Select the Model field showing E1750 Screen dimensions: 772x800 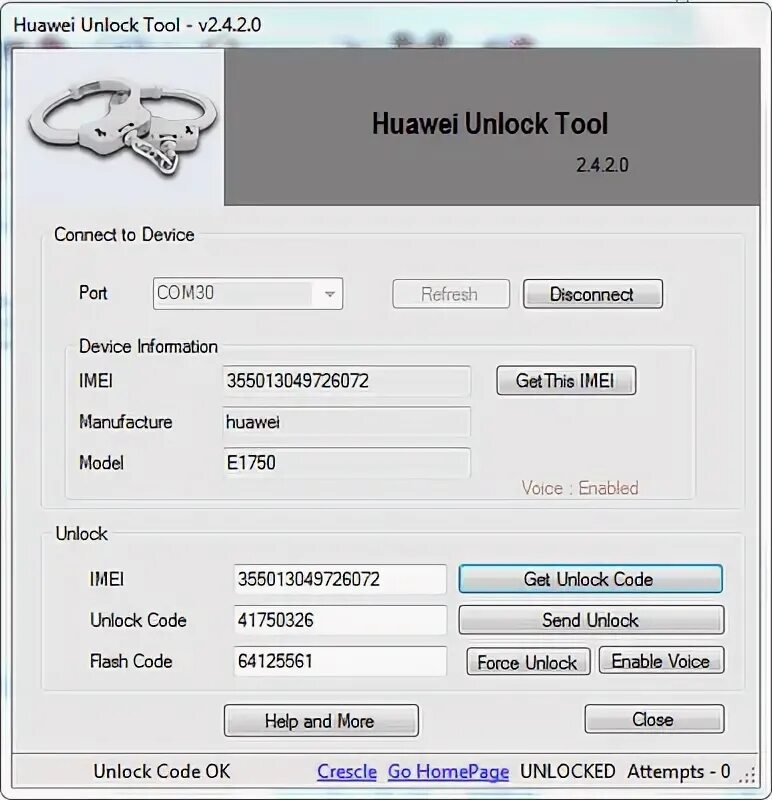(346, 463)
